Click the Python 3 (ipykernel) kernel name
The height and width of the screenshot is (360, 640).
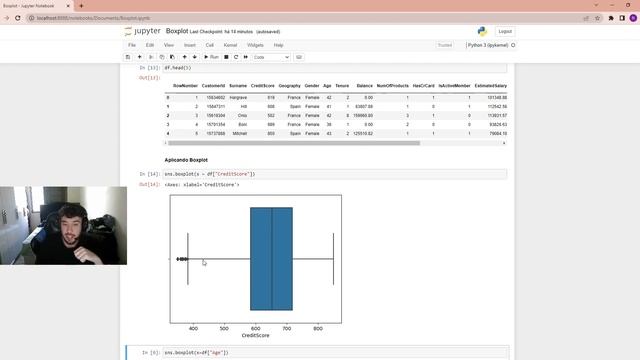[x=488, y=45]
